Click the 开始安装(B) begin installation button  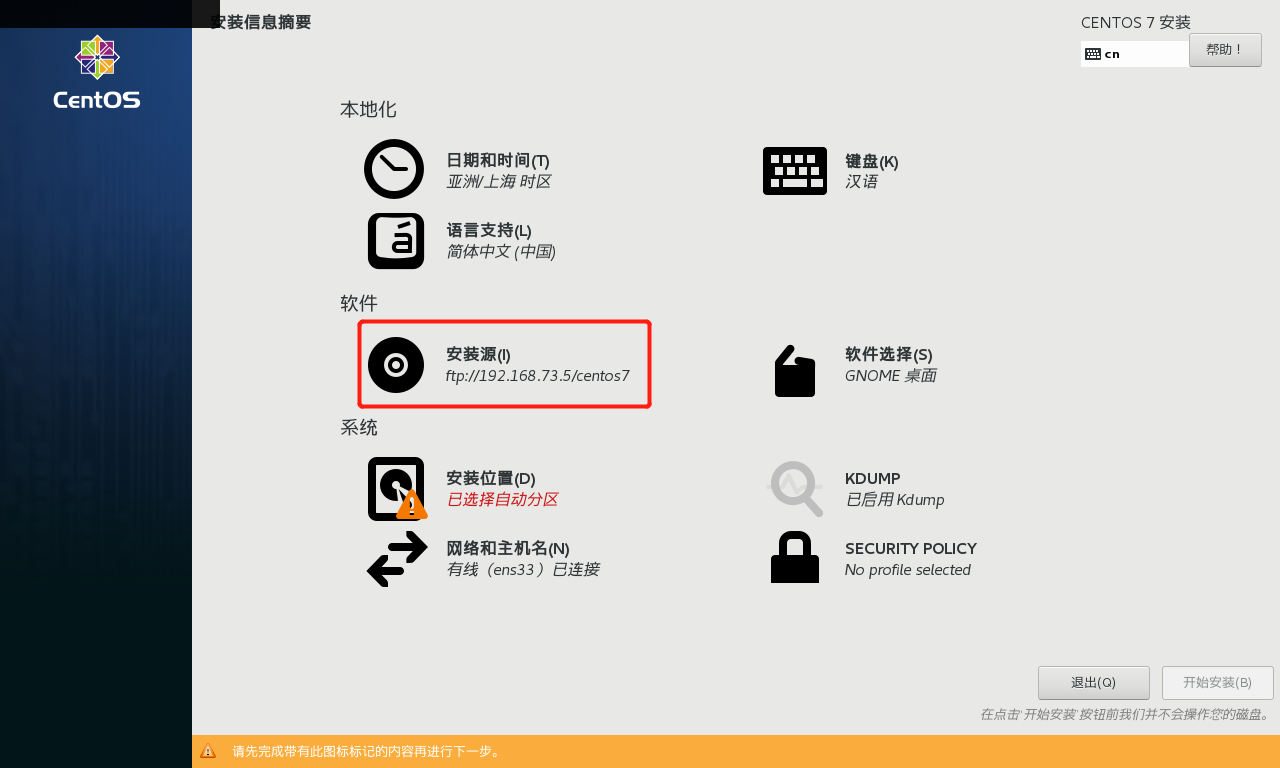(1218, 683)
